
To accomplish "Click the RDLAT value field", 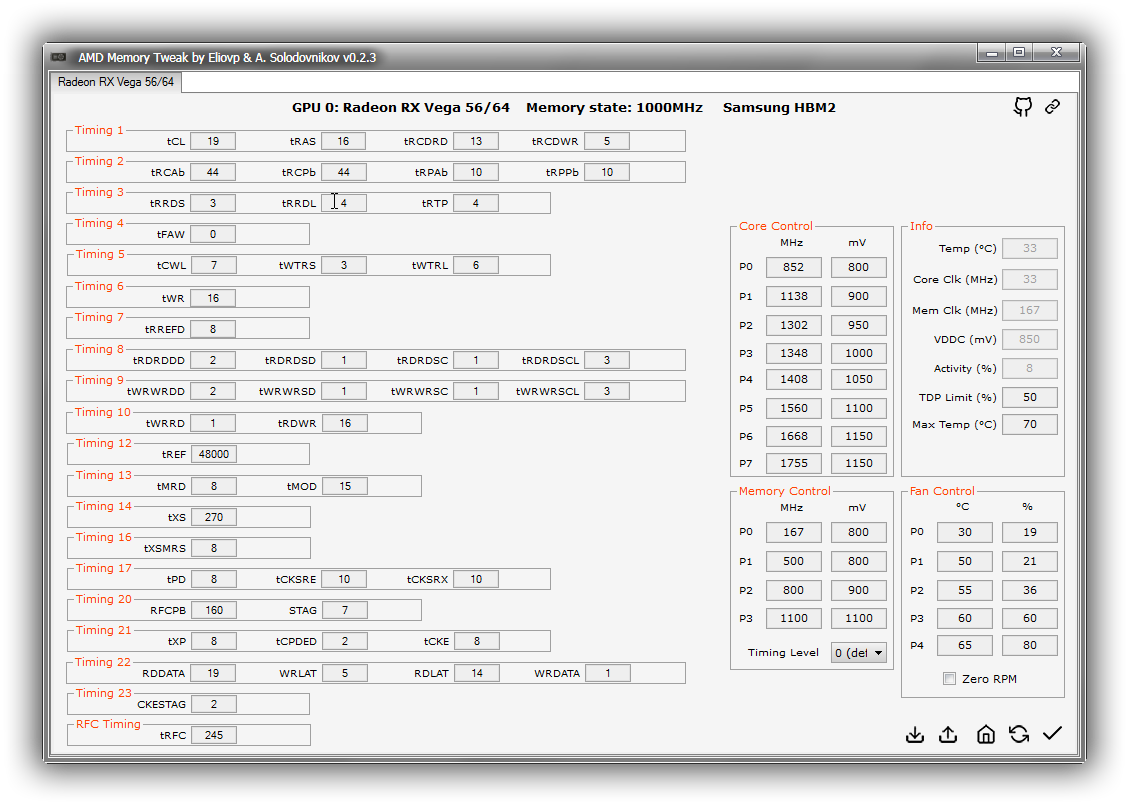I will point(477,673).
